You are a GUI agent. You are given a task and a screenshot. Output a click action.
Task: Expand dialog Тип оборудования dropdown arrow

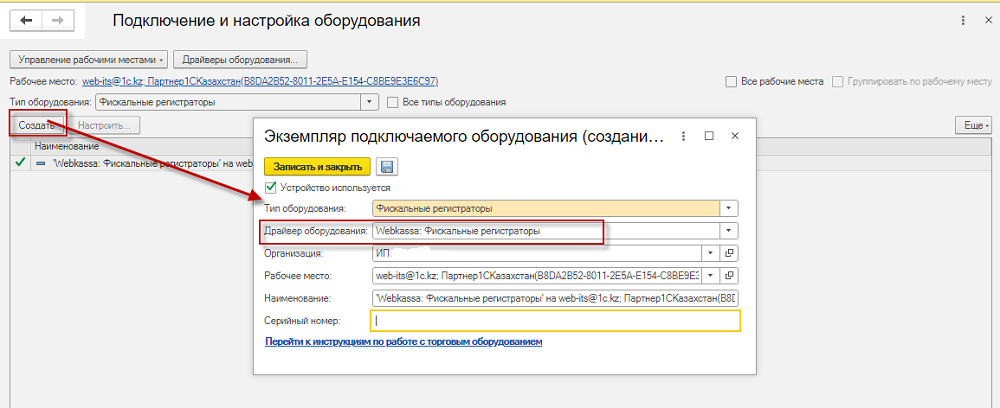(x=729, y=208)
